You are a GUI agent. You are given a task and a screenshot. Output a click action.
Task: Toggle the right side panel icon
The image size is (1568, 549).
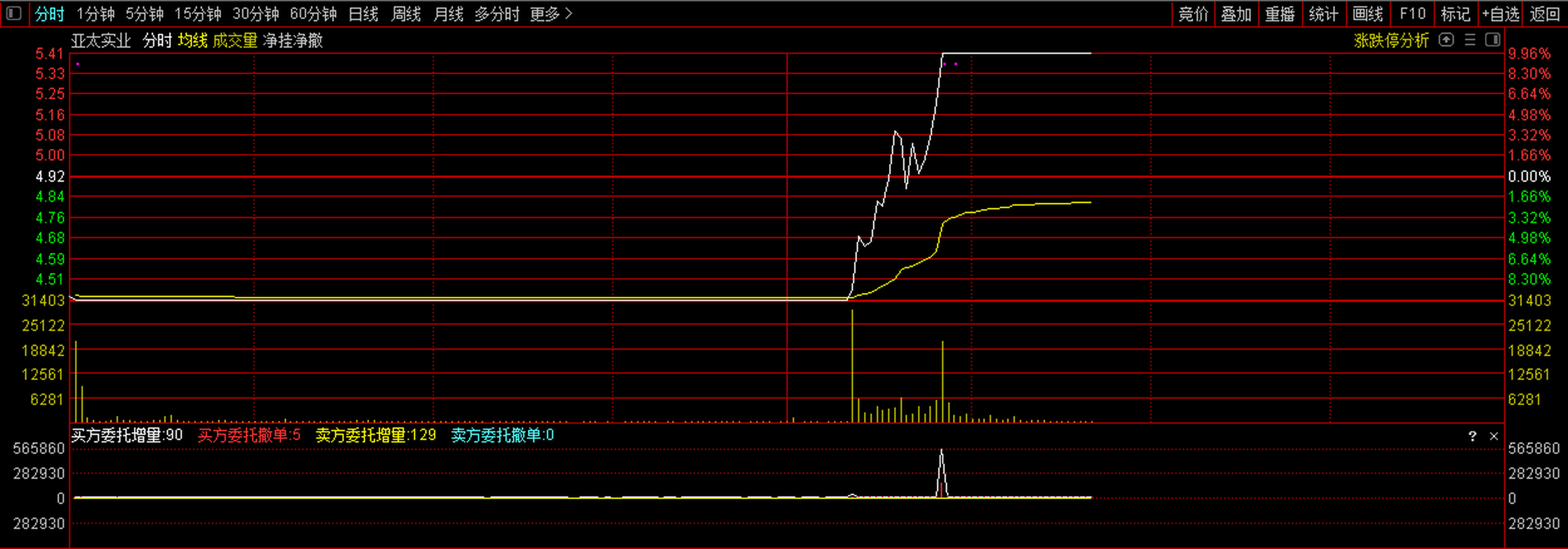[1492, 40]
